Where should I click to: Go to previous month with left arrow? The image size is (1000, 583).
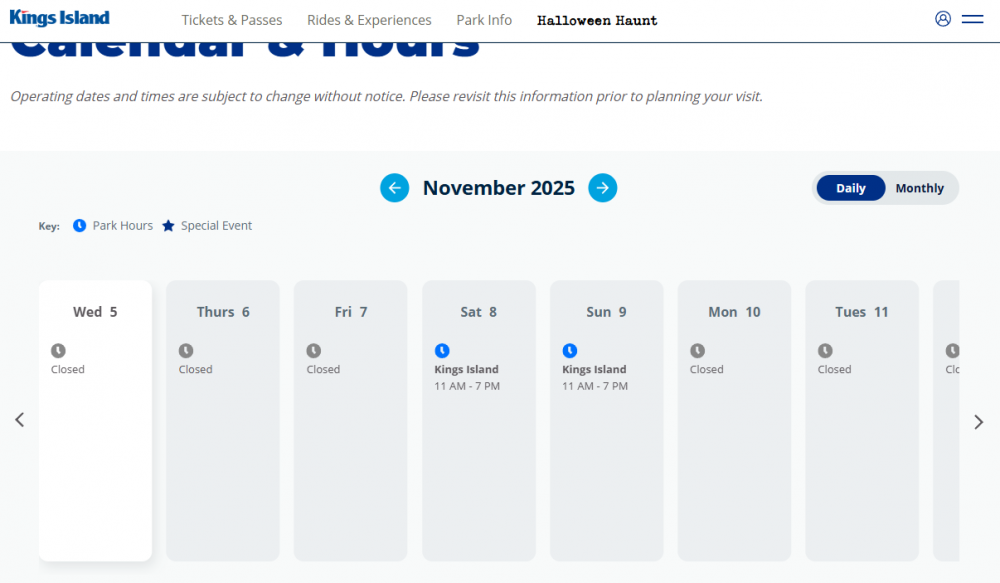click(395, 188)
